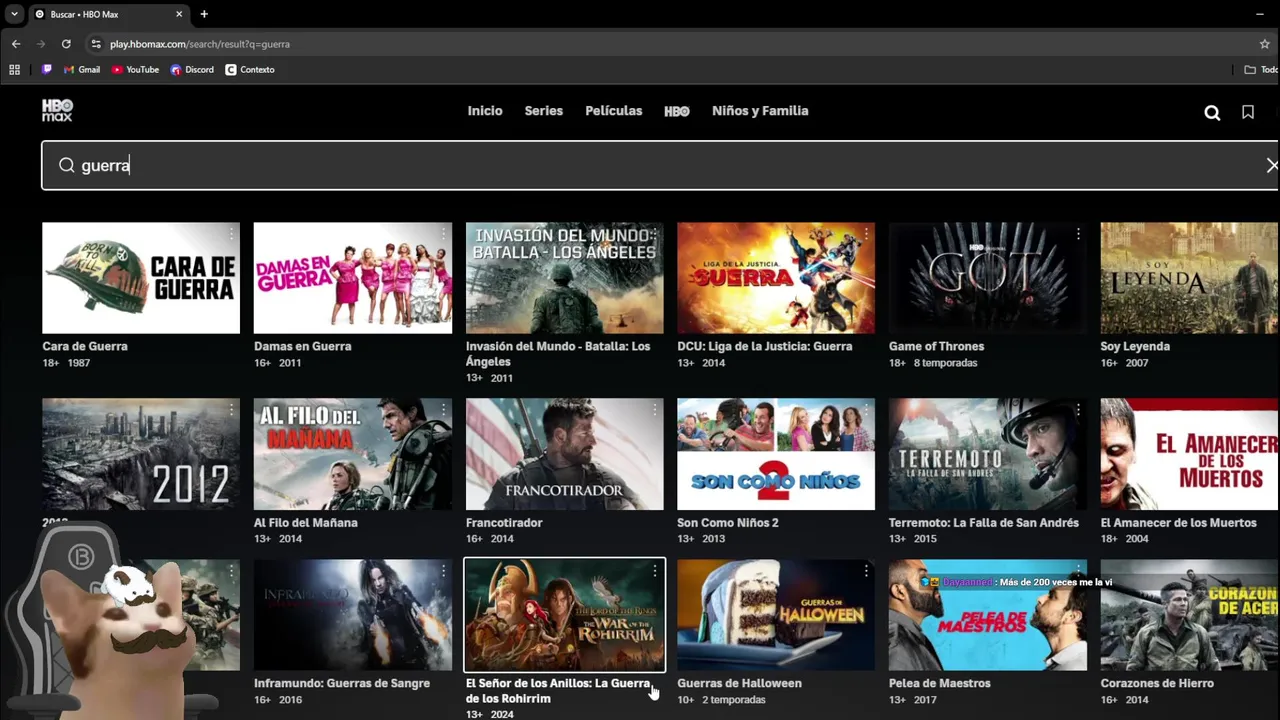The width and height of the screenshot is (1280, 720).
Task: Go to Inicio
Action: 485,111
